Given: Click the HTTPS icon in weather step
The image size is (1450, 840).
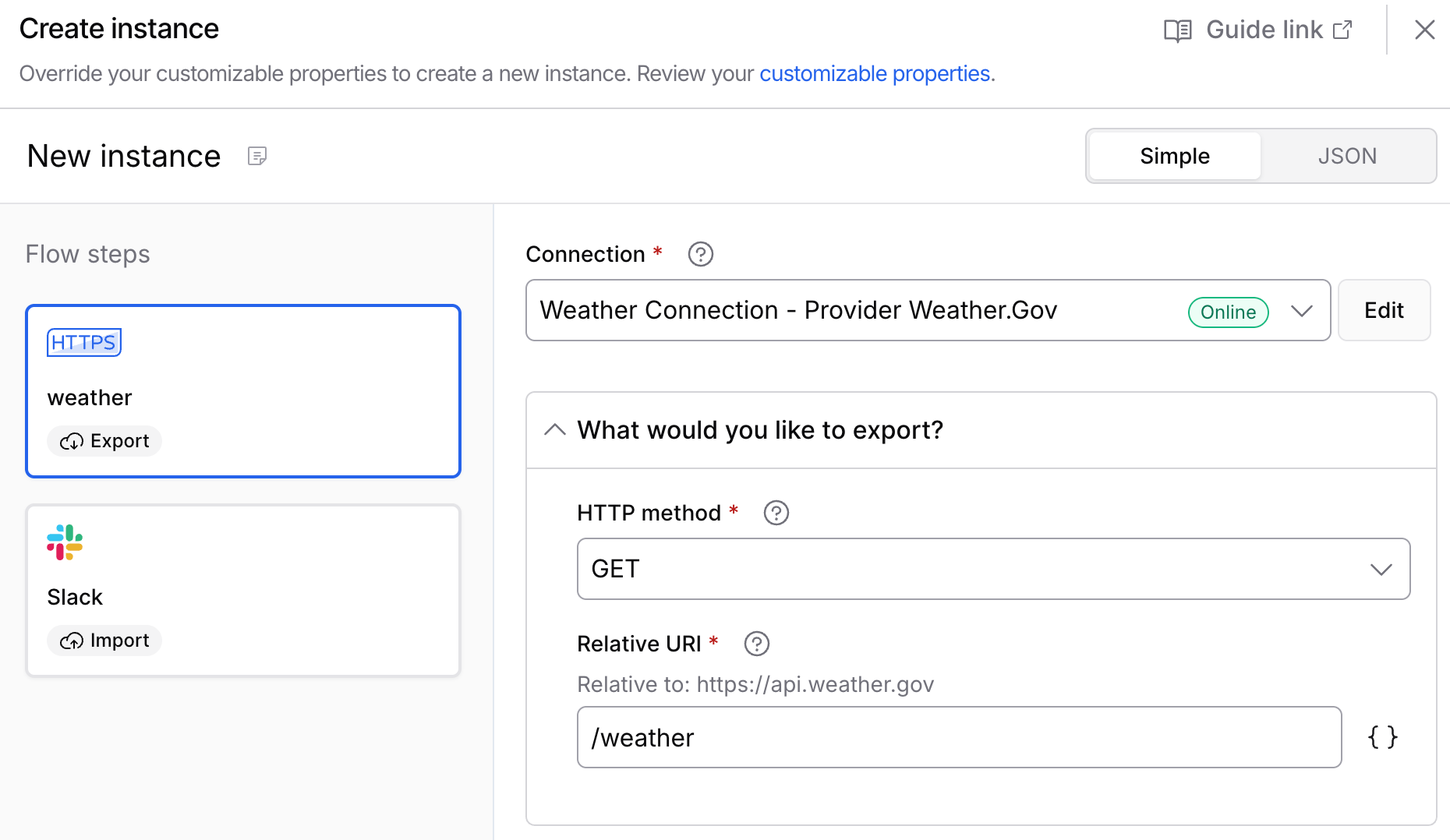Looking at the screenshot, I should point(84,342).
